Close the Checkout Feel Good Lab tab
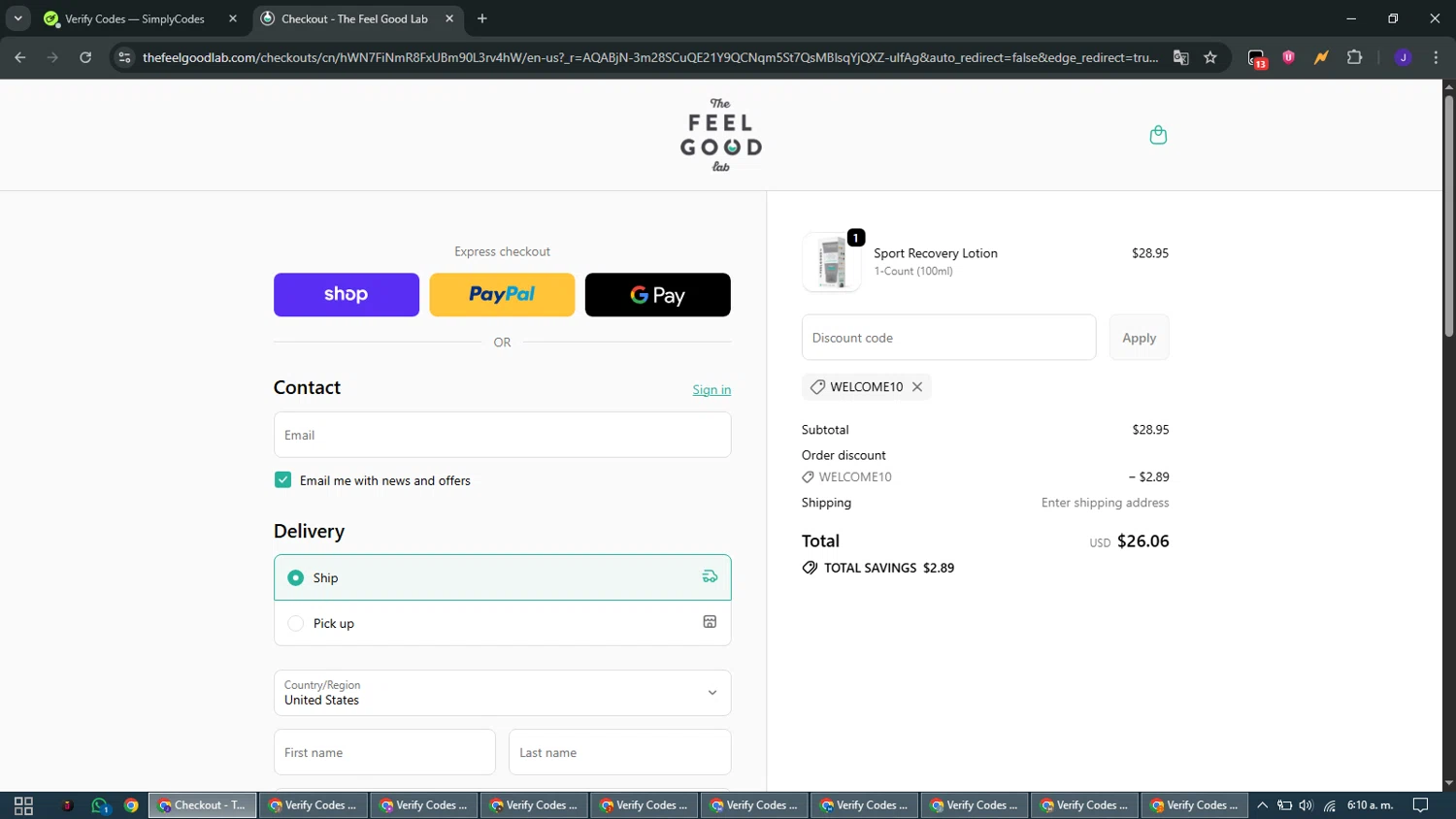This screenshot has height=819, width=1456. [x=449, y=18]
